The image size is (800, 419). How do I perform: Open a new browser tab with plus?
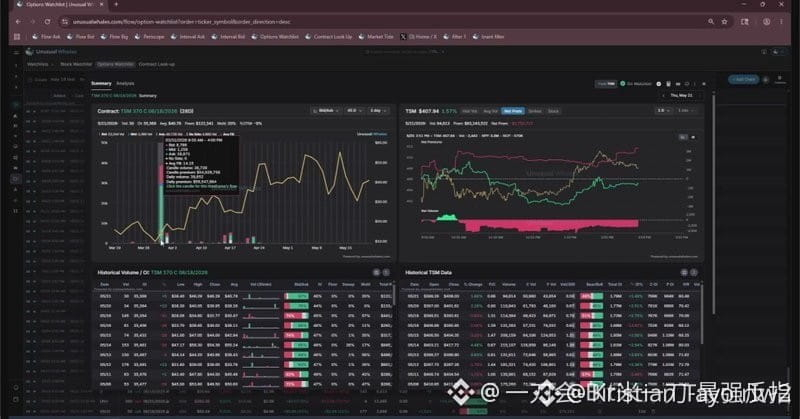[116, 4]
